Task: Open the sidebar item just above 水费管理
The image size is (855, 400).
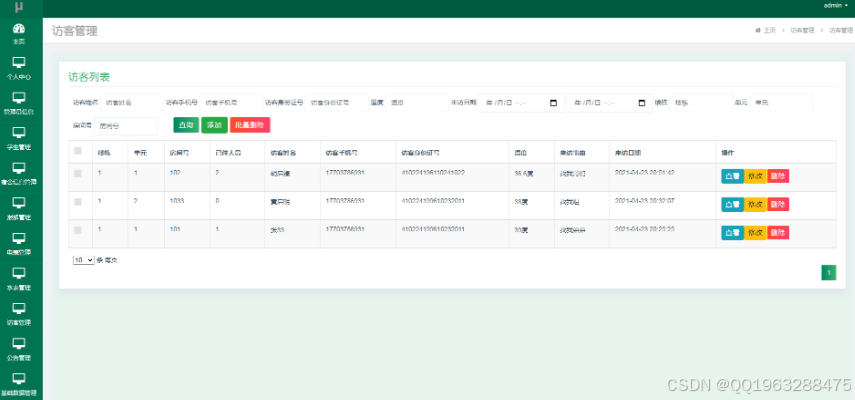Action: 19,244
